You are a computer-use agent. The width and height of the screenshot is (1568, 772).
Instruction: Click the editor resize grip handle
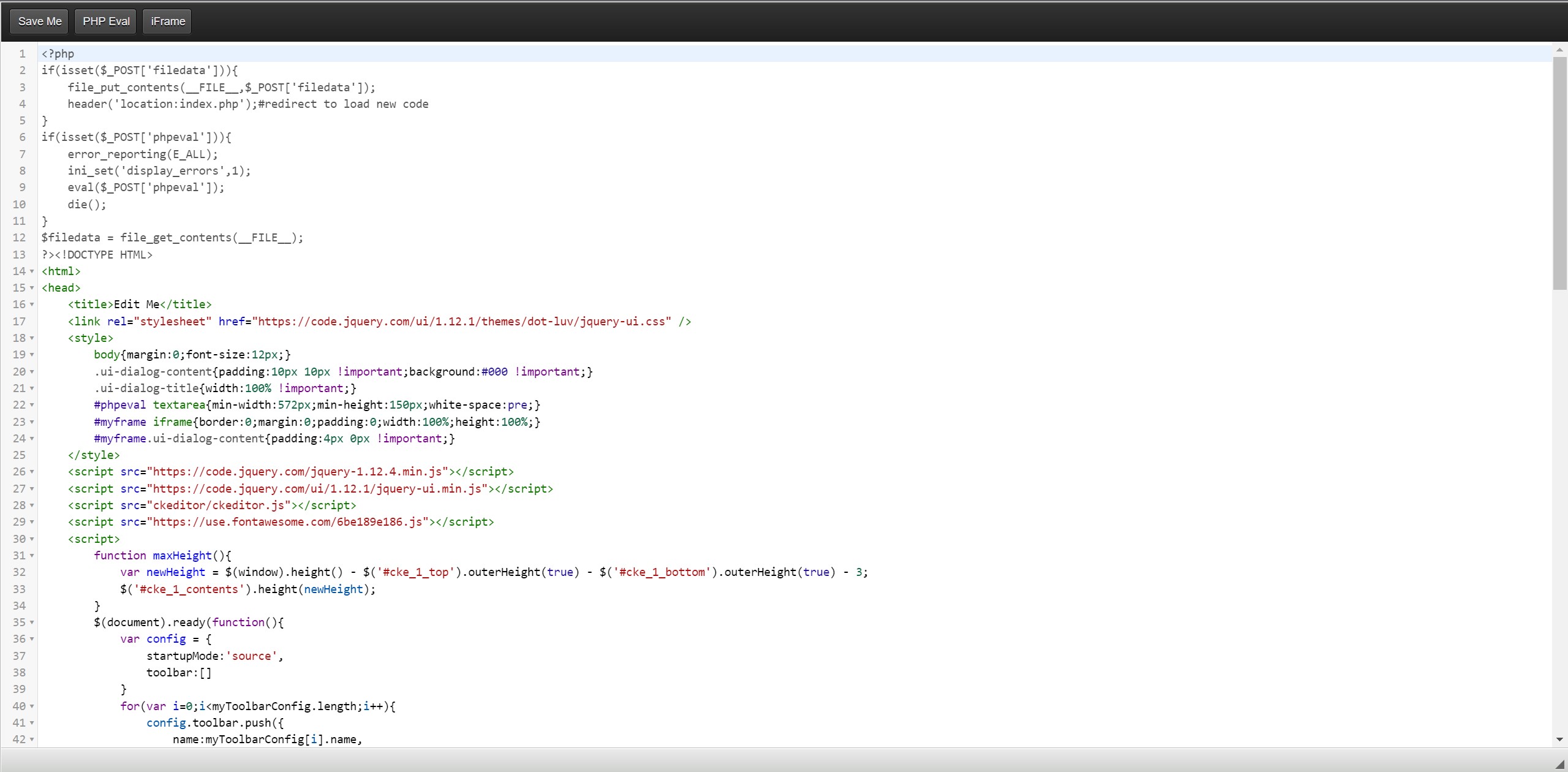point(1559,764)
